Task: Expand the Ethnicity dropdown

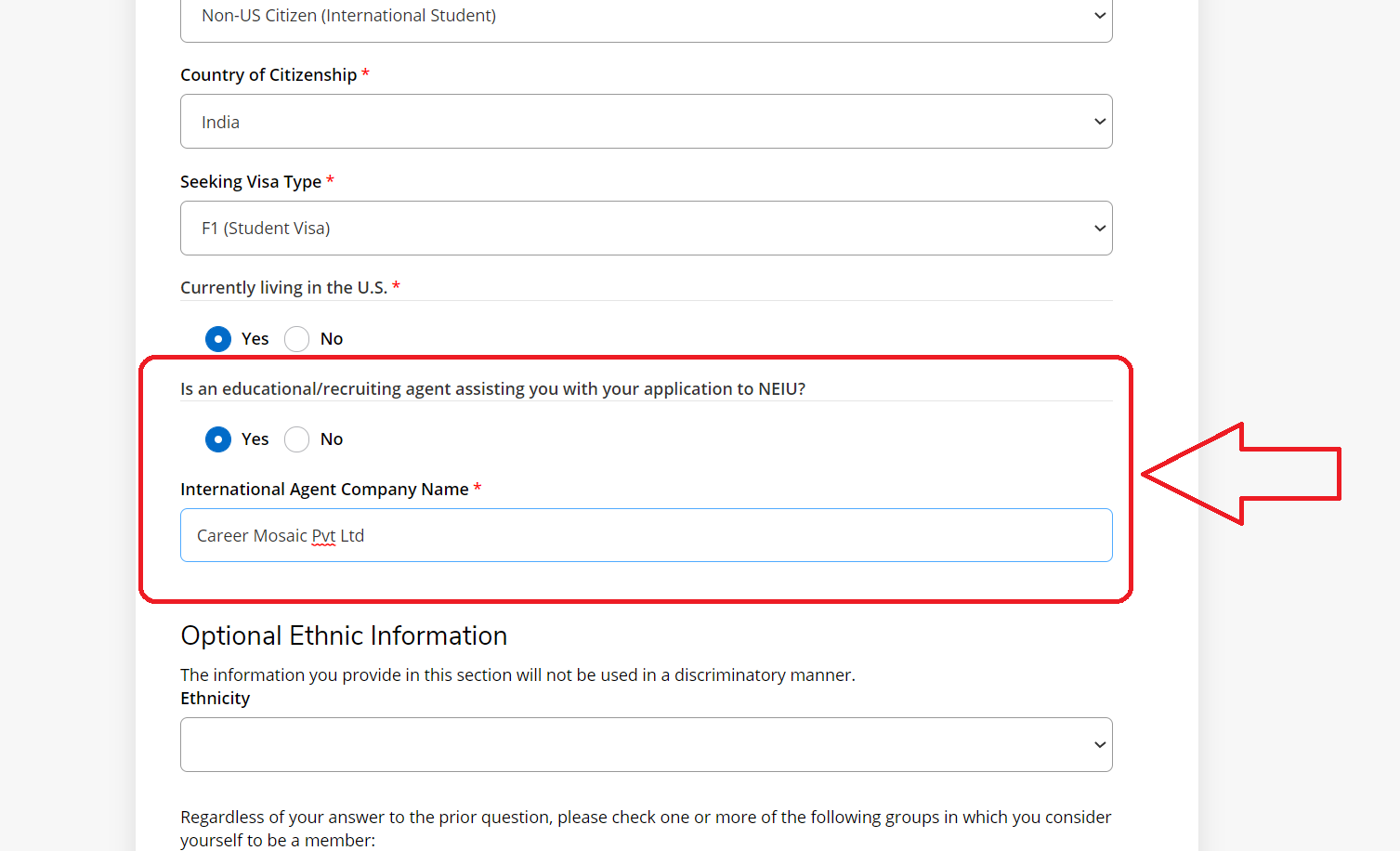Action: click(647, 745)
